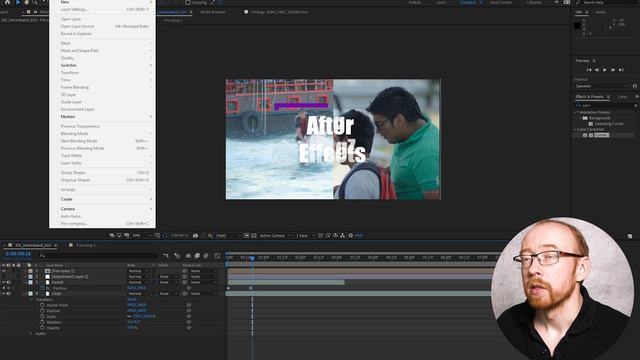Open the graph editor icon
This screenshot has width=640, height=360.
coord(217,256)
